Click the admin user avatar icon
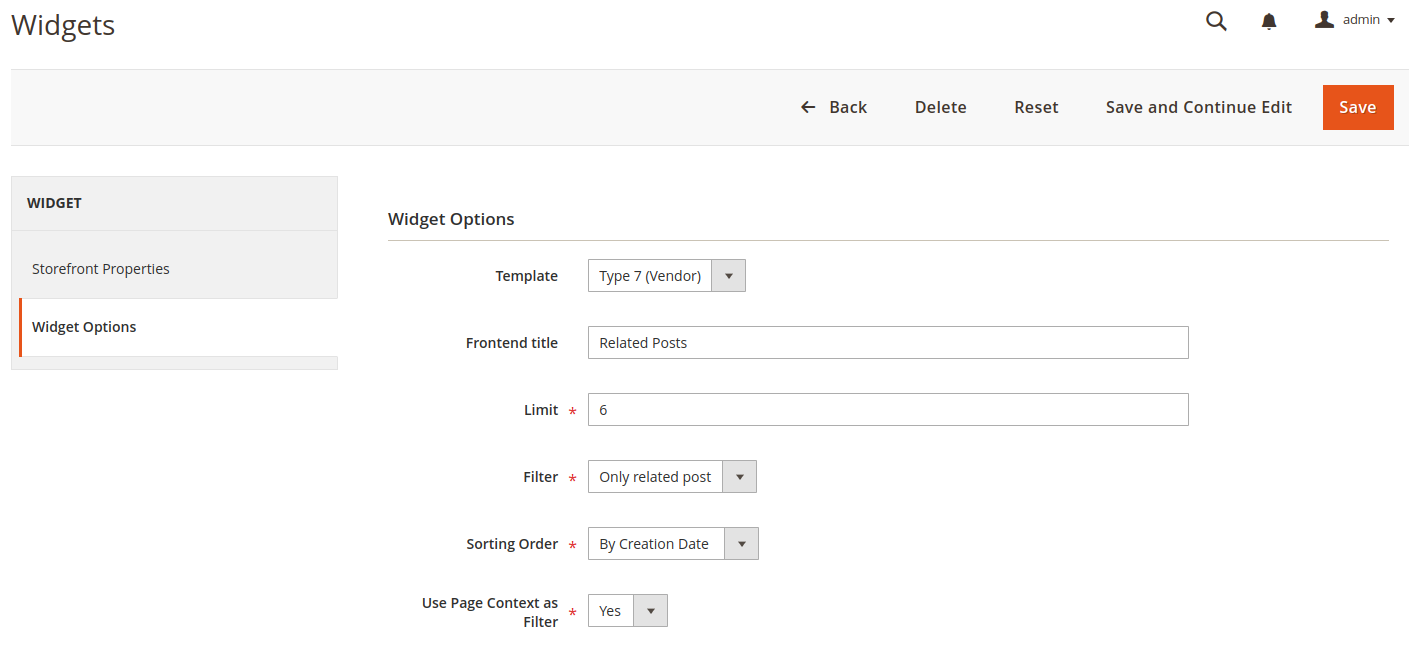1421x651 pixels. [x=1324, y=20]
